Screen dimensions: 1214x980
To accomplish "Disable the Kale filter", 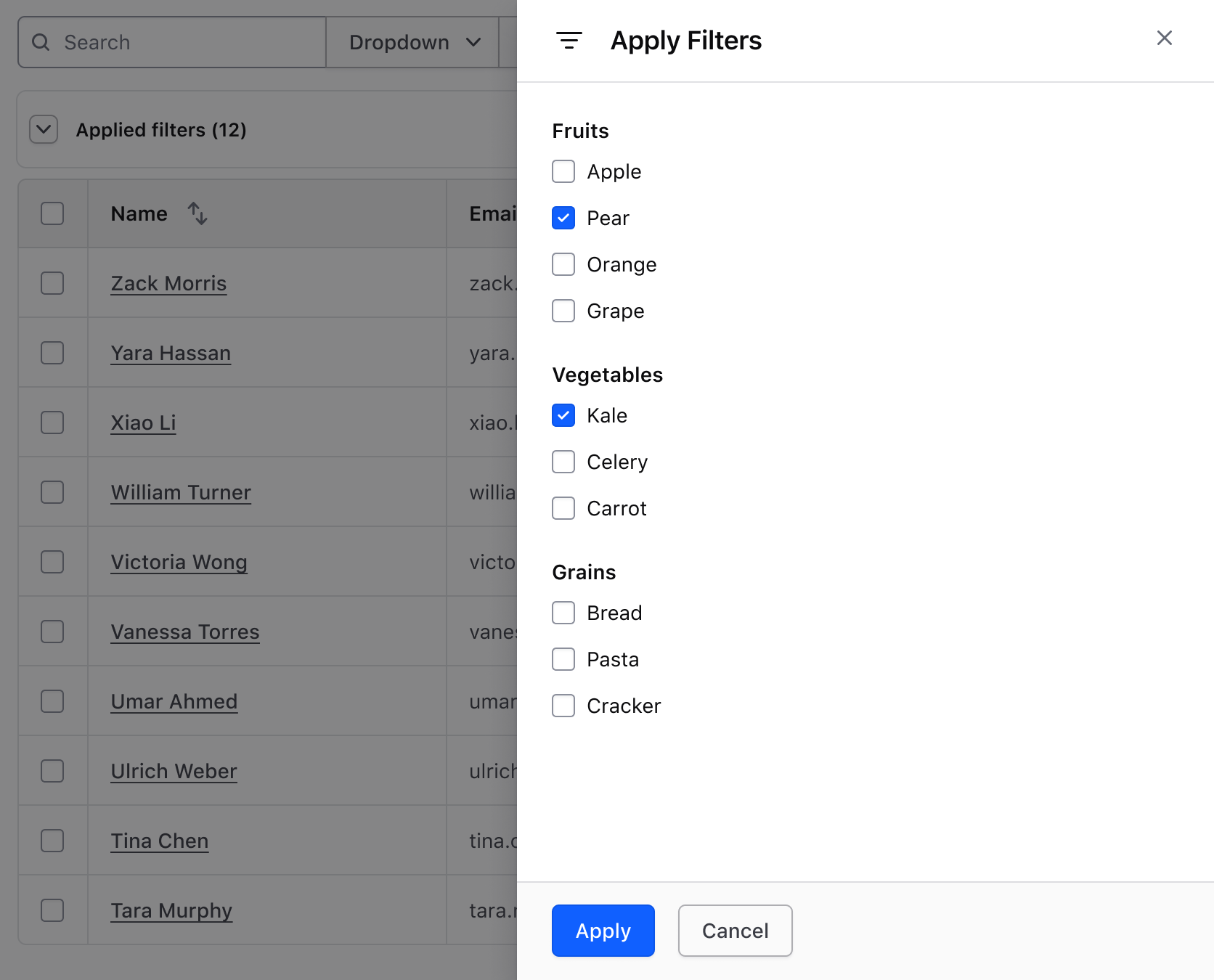I will click(563, 415).
